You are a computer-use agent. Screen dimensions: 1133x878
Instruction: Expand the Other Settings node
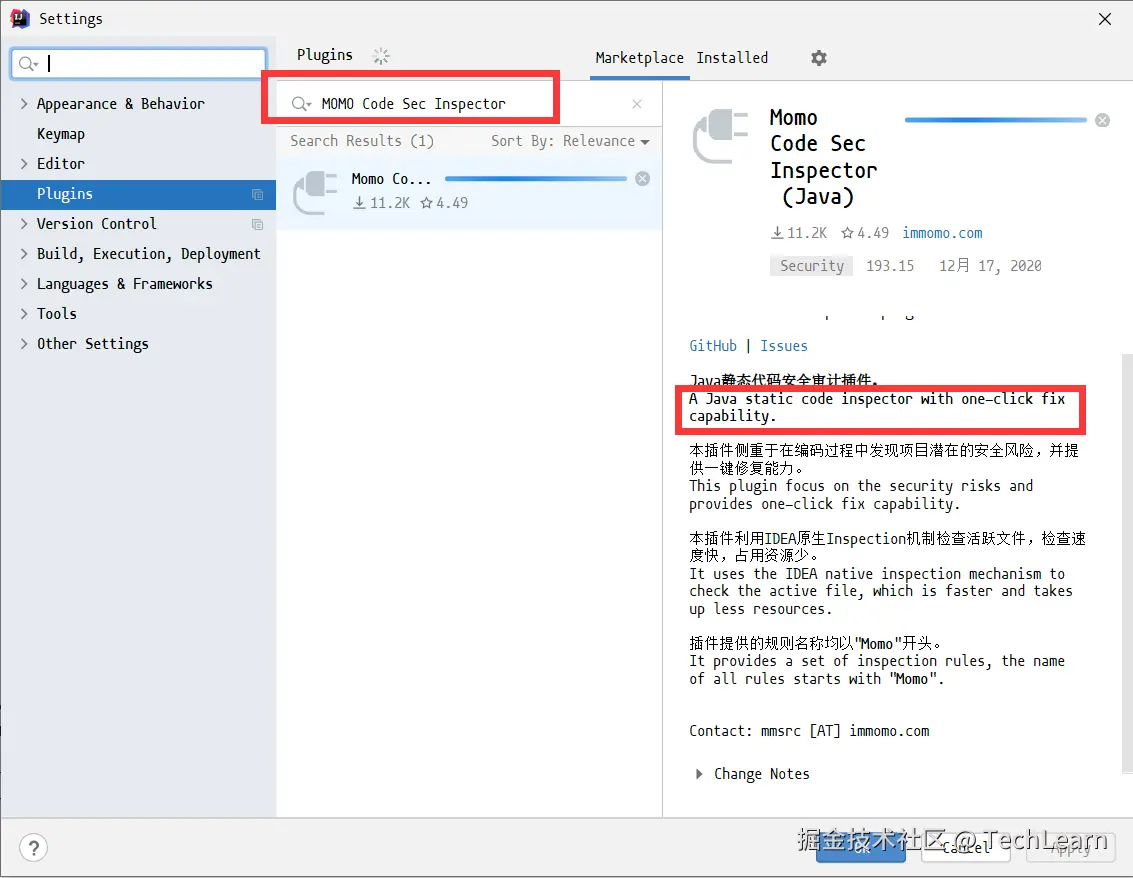(x=24, y=344)
